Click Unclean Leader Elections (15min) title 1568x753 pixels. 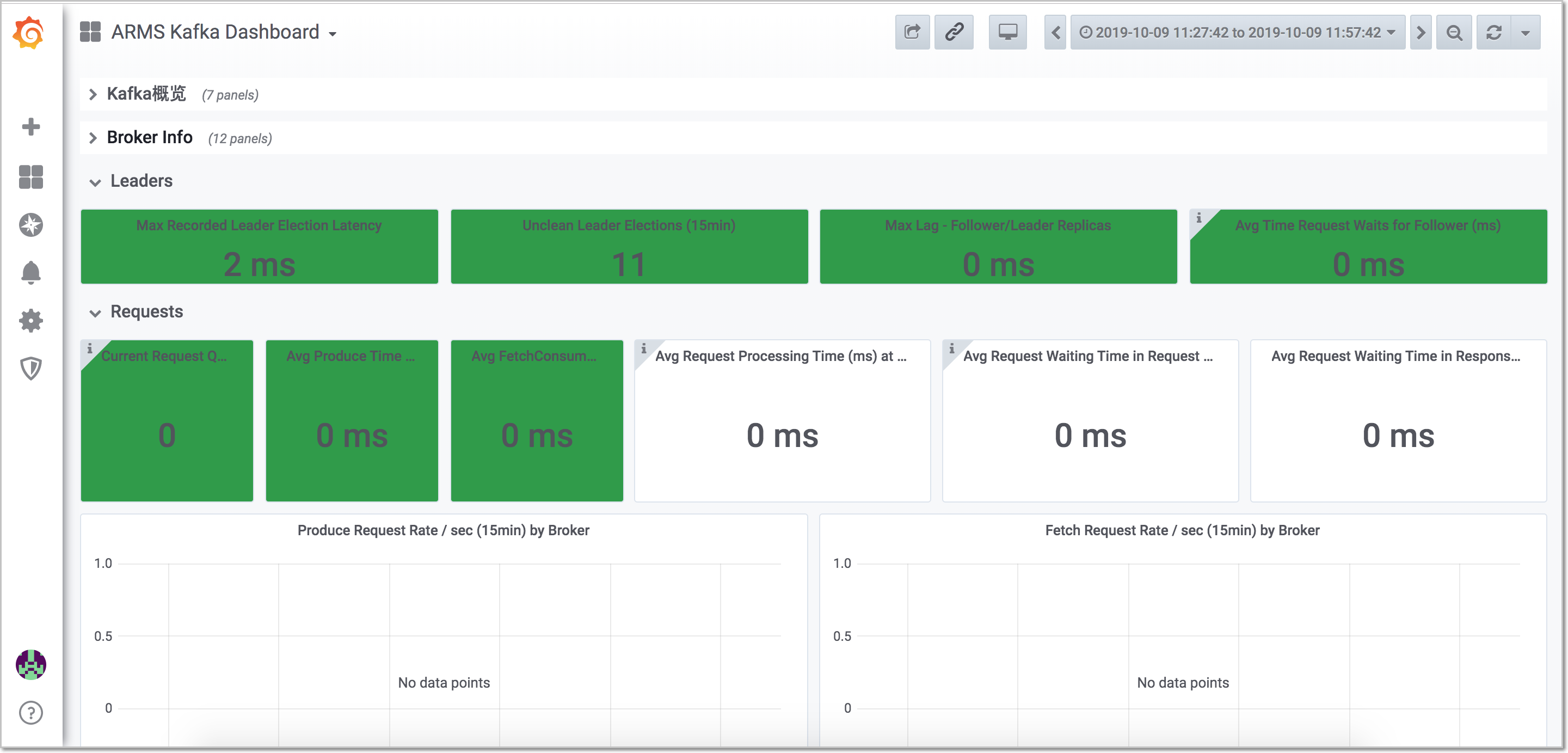point(629,225)
